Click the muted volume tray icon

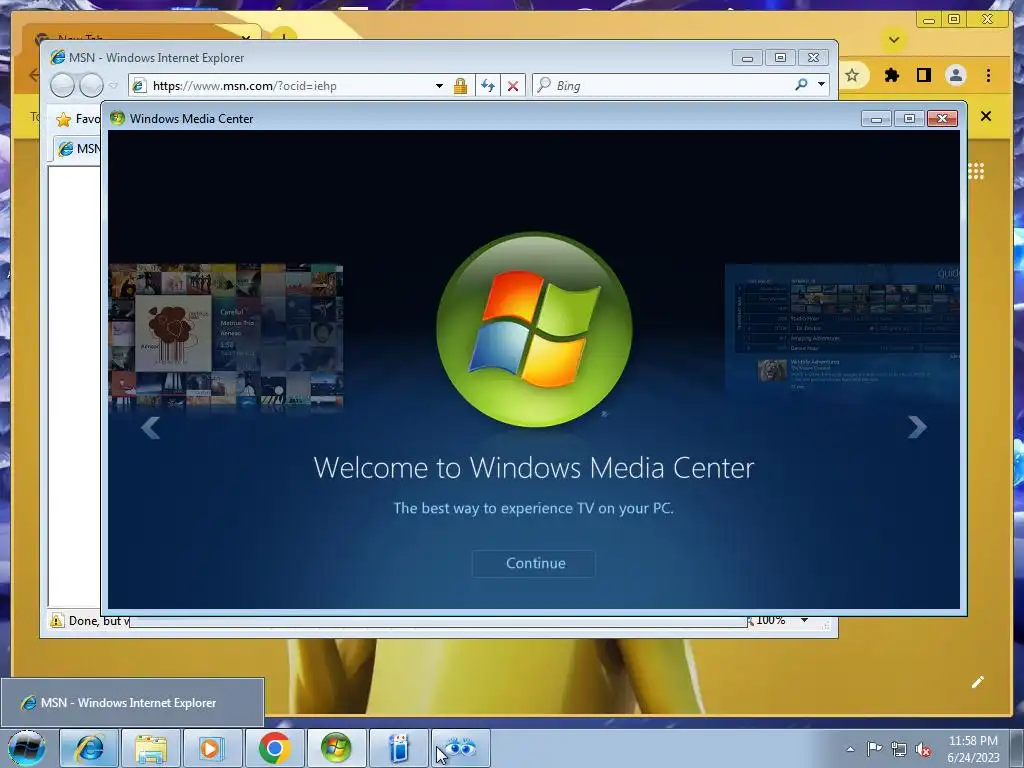click(x=923, y=750)
